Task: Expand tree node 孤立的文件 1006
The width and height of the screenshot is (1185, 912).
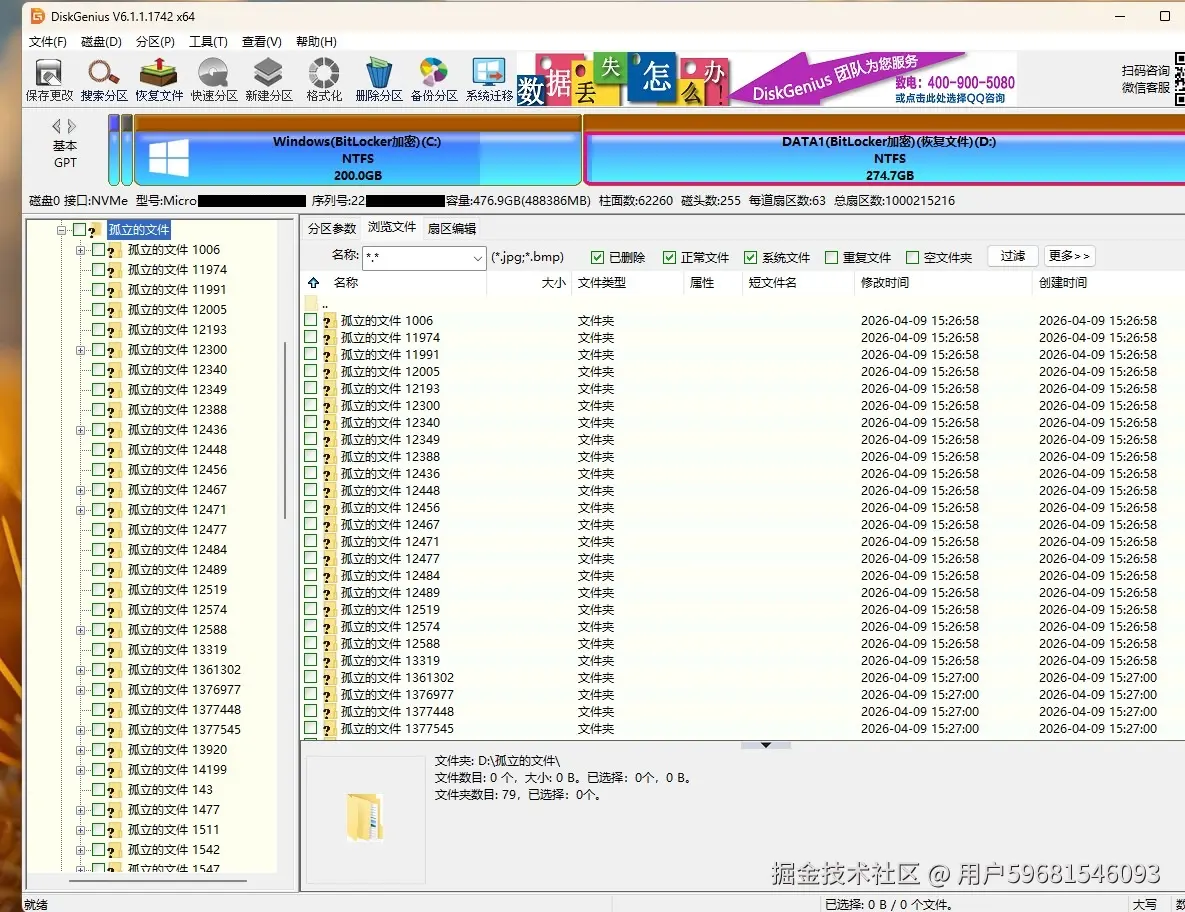Action: pyautogui.click(x=80, y=249)
